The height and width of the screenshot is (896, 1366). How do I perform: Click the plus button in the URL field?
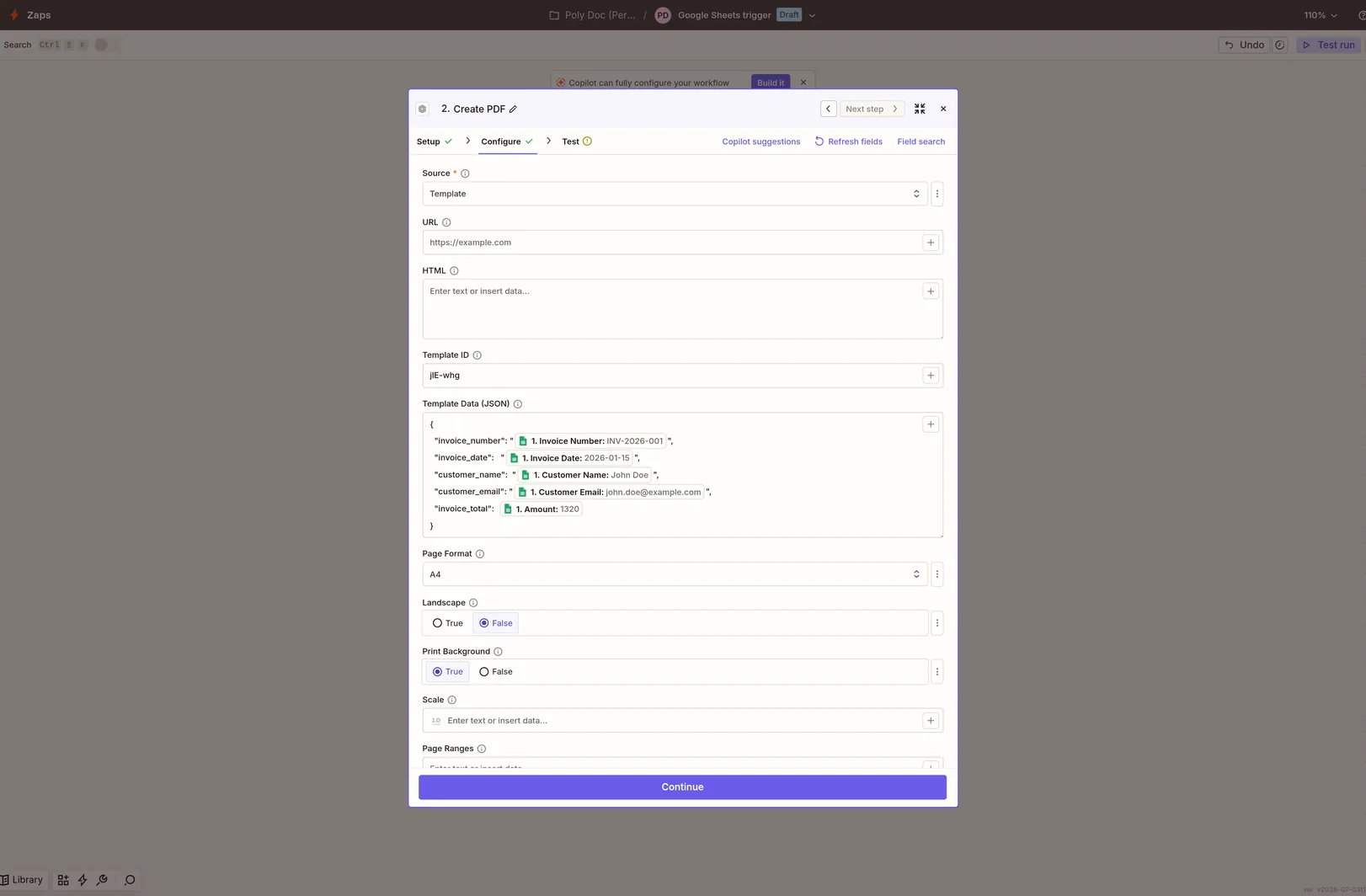(x=931, y=243)
